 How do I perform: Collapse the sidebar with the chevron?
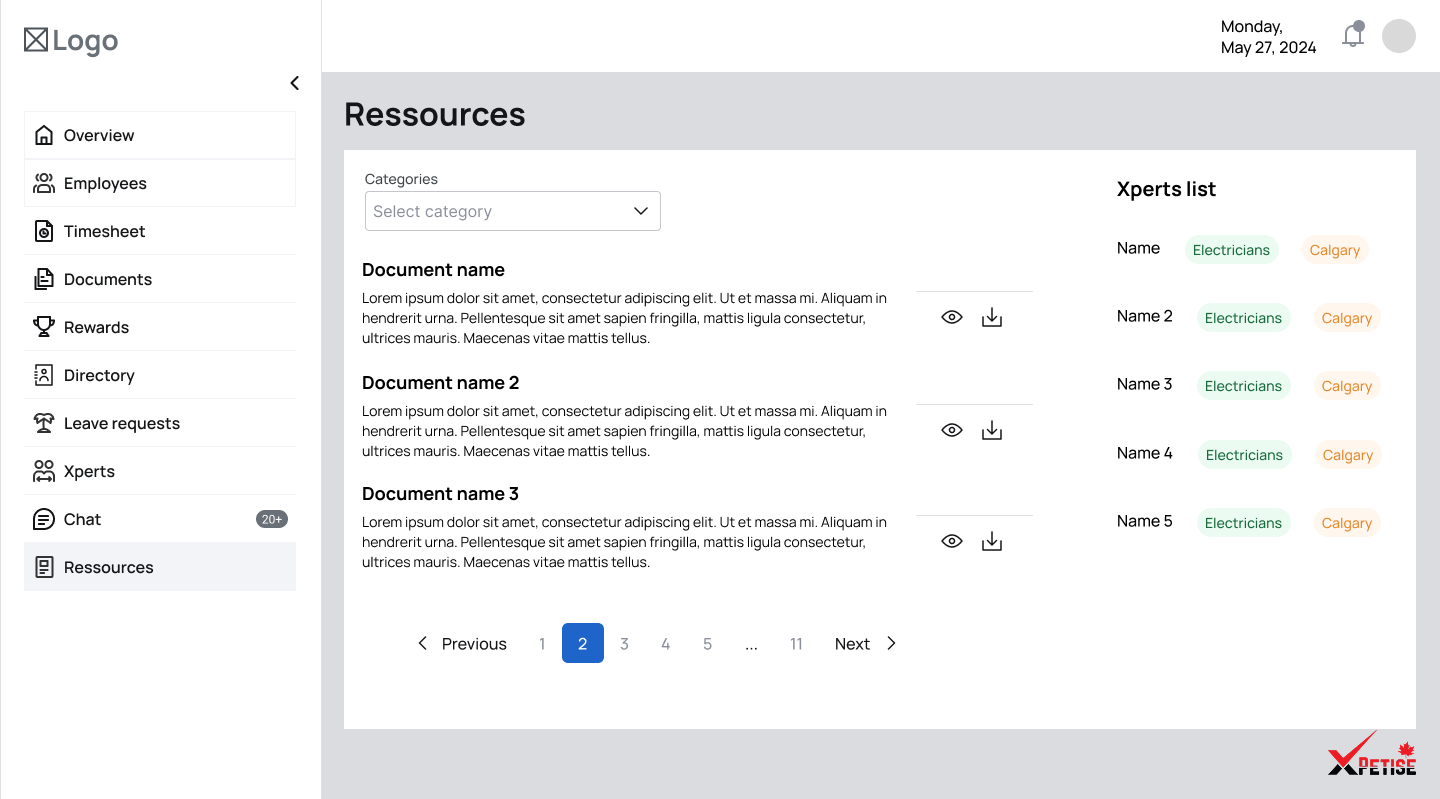click(294, 83)
